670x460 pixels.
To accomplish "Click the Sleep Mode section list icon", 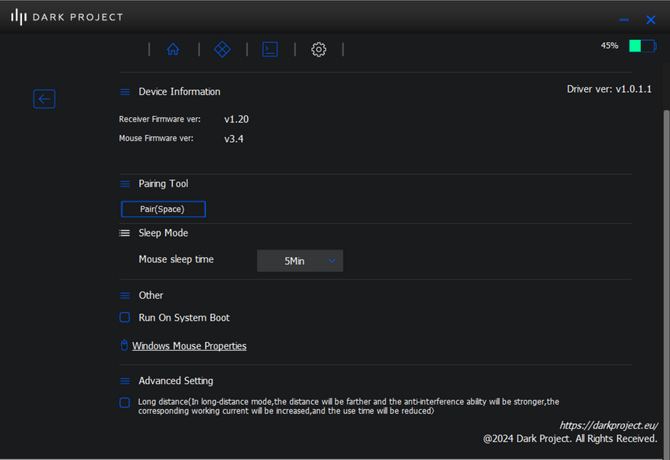I will (124, 233).
